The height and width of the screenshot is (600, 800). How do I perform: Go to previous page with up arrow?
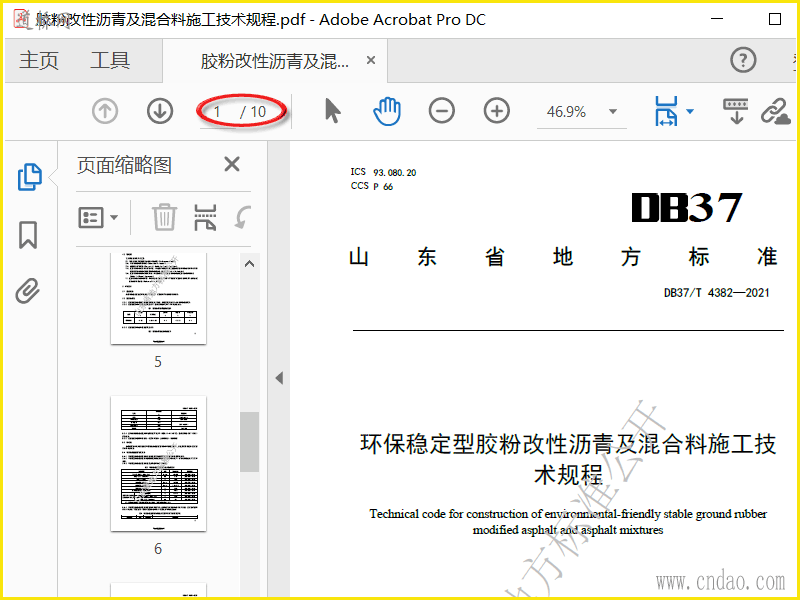tap(105, 111)
